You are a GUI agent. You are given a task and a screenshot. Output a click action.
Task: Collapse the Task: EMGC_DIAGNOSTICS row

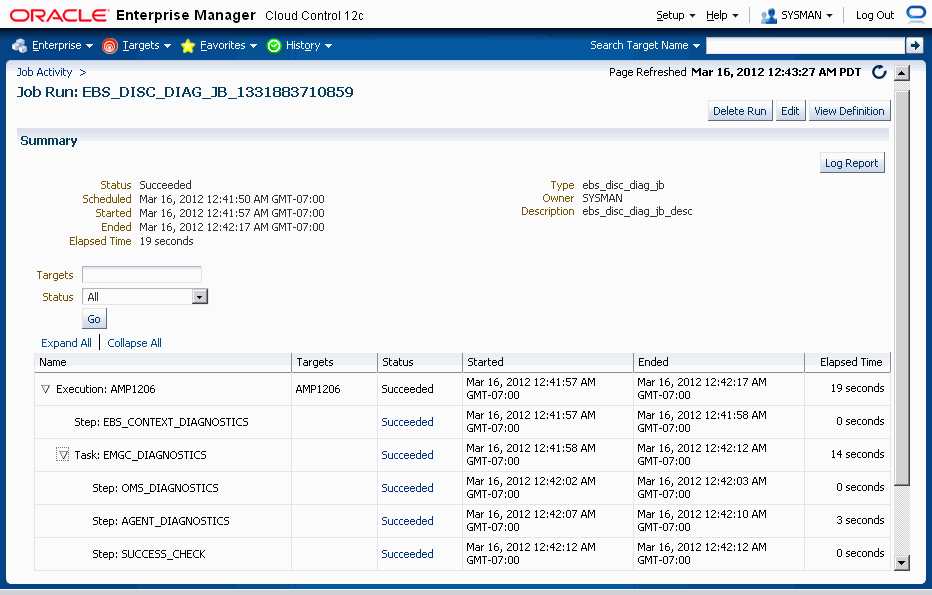62,455
